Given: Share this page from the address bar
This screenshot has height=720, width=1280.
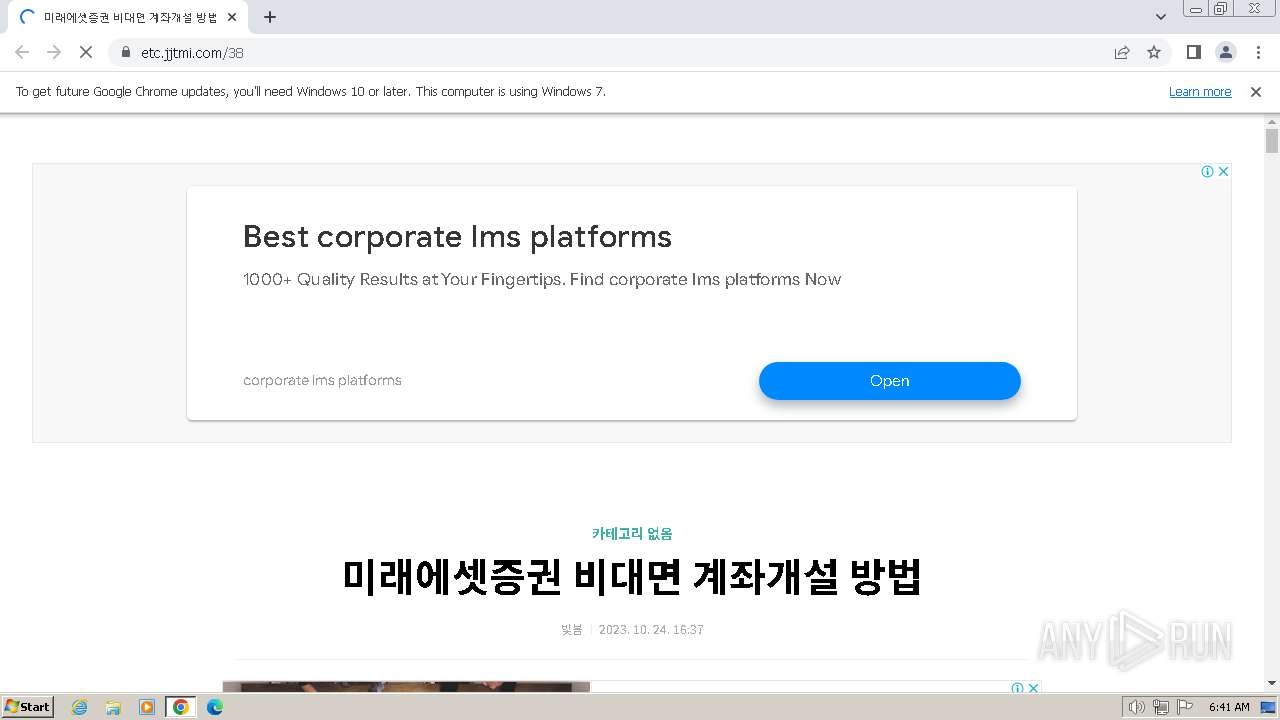Looking at the screenshot, I should click(1122, 52).
